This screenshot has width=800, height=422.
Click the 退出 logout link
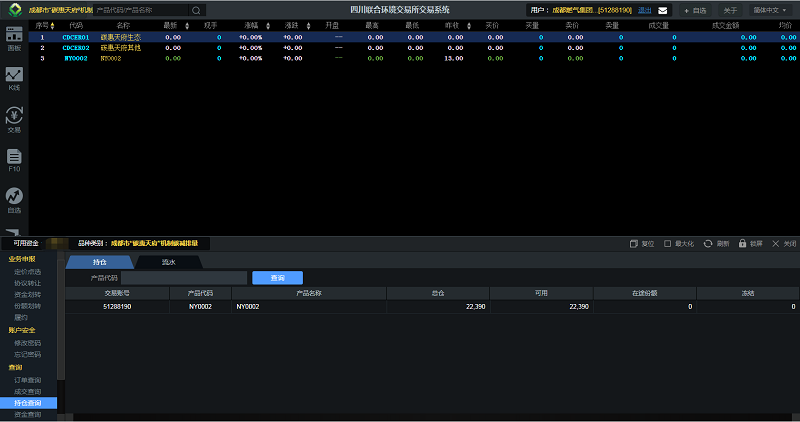(644, 10)
